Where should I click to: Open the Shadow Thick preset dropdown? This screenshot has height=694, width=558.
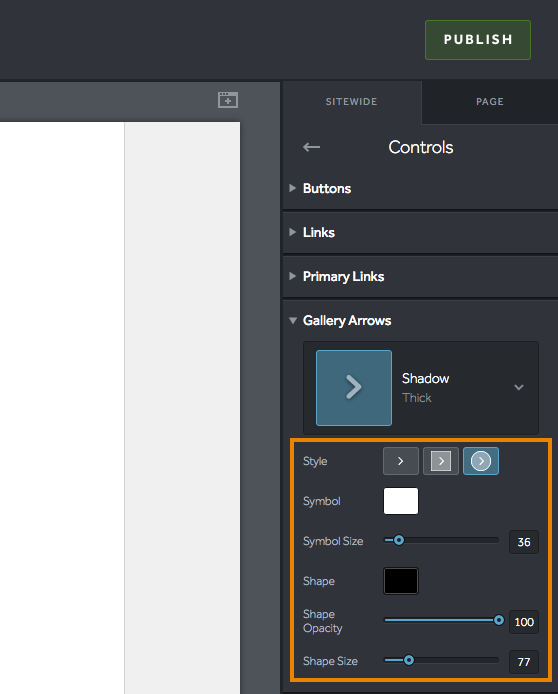(x=519, y=387)
